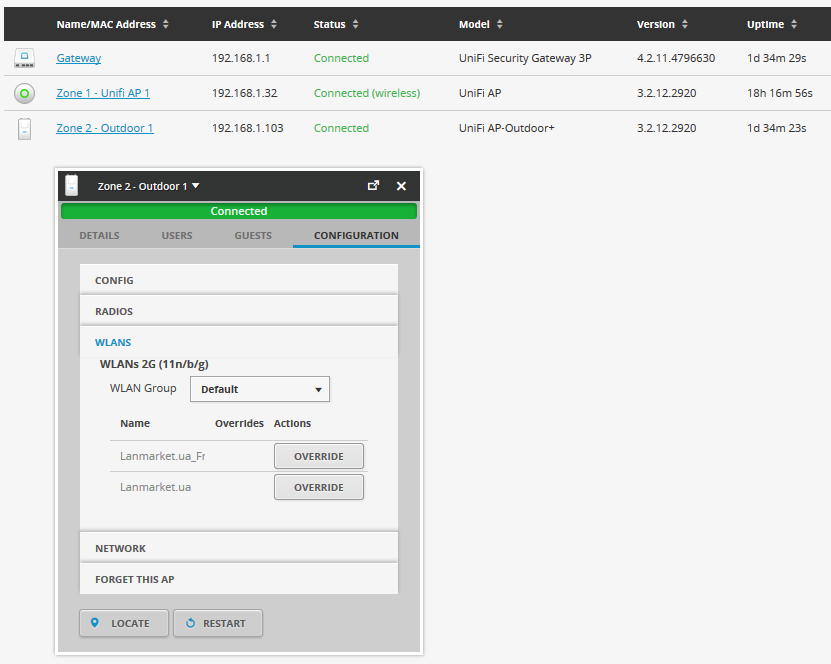Expand the NETWORK section
Image resolution: width=831 pixels, height=664 pixels.
click(239, 548)
